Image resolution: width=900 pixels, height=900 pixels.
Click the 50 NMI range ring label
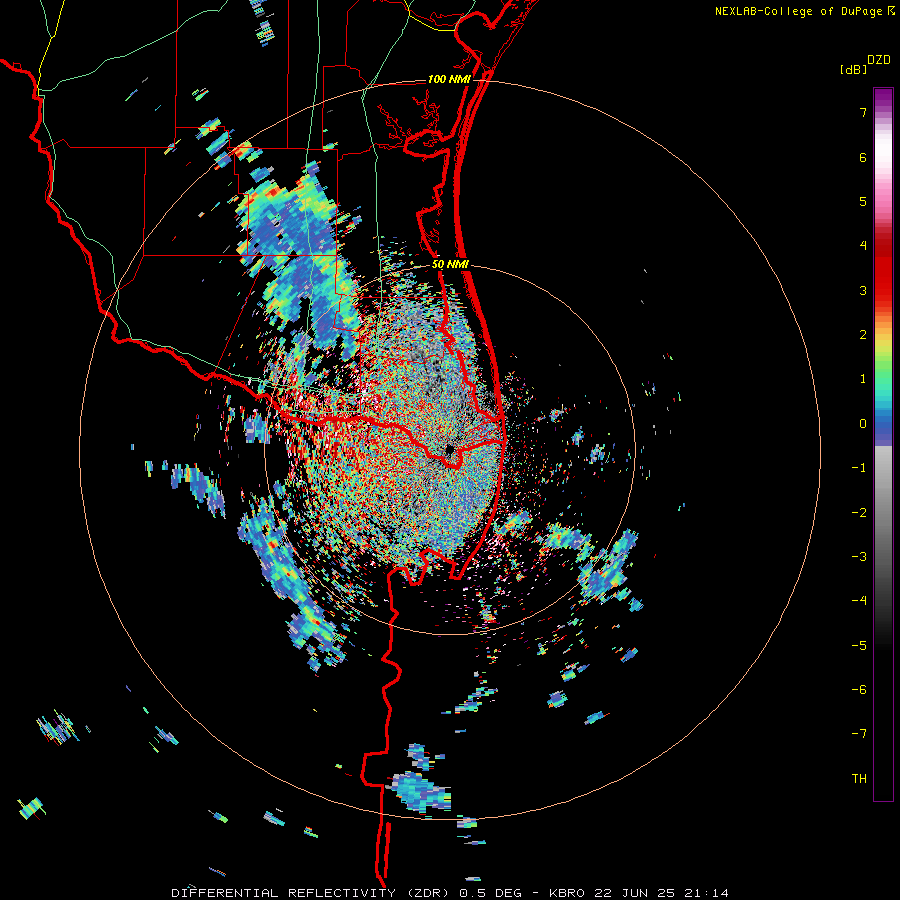[x=450, y=265]
